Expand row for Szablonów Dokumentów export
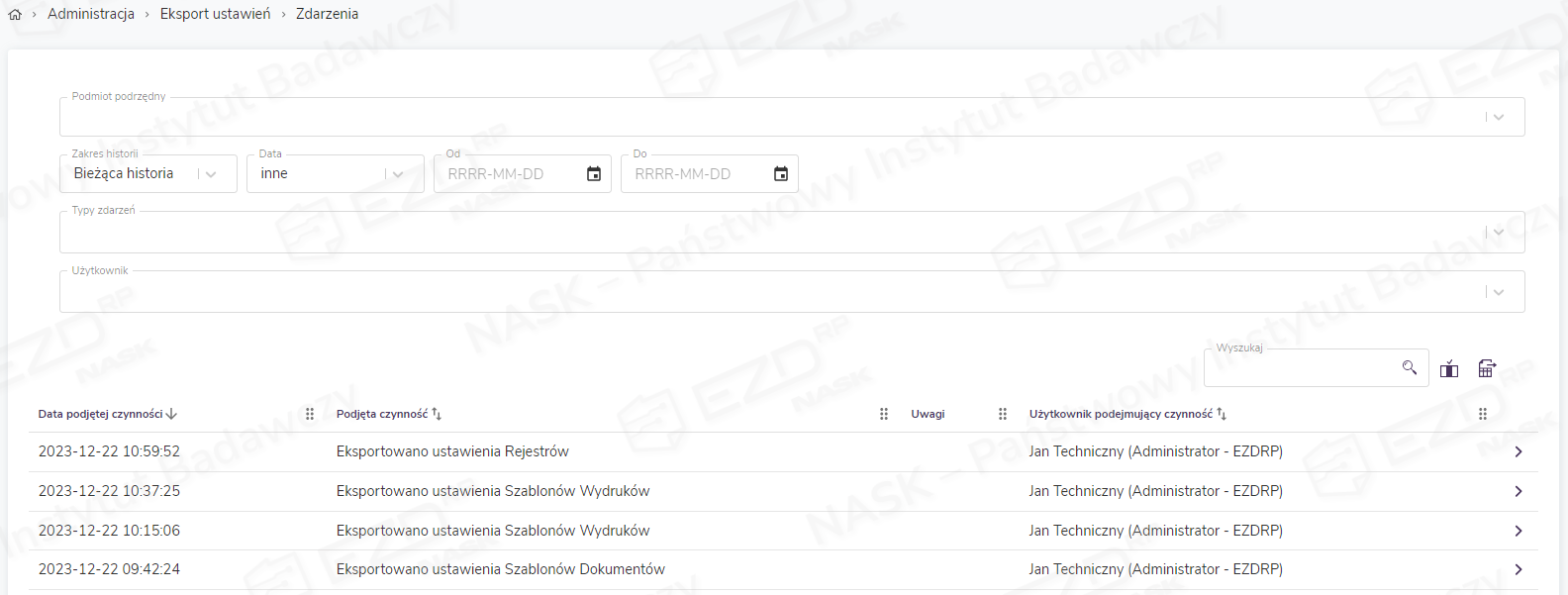Image resolution: width=1568 pixels, height=595 pixels. pyautogui.click(x=1519, y=570)
